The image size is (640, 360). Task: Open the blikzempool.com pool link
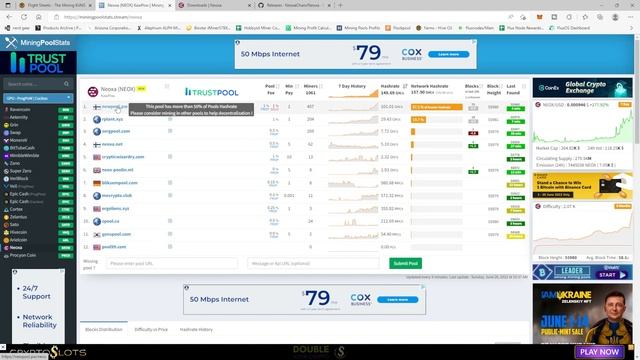coord(120,183)
